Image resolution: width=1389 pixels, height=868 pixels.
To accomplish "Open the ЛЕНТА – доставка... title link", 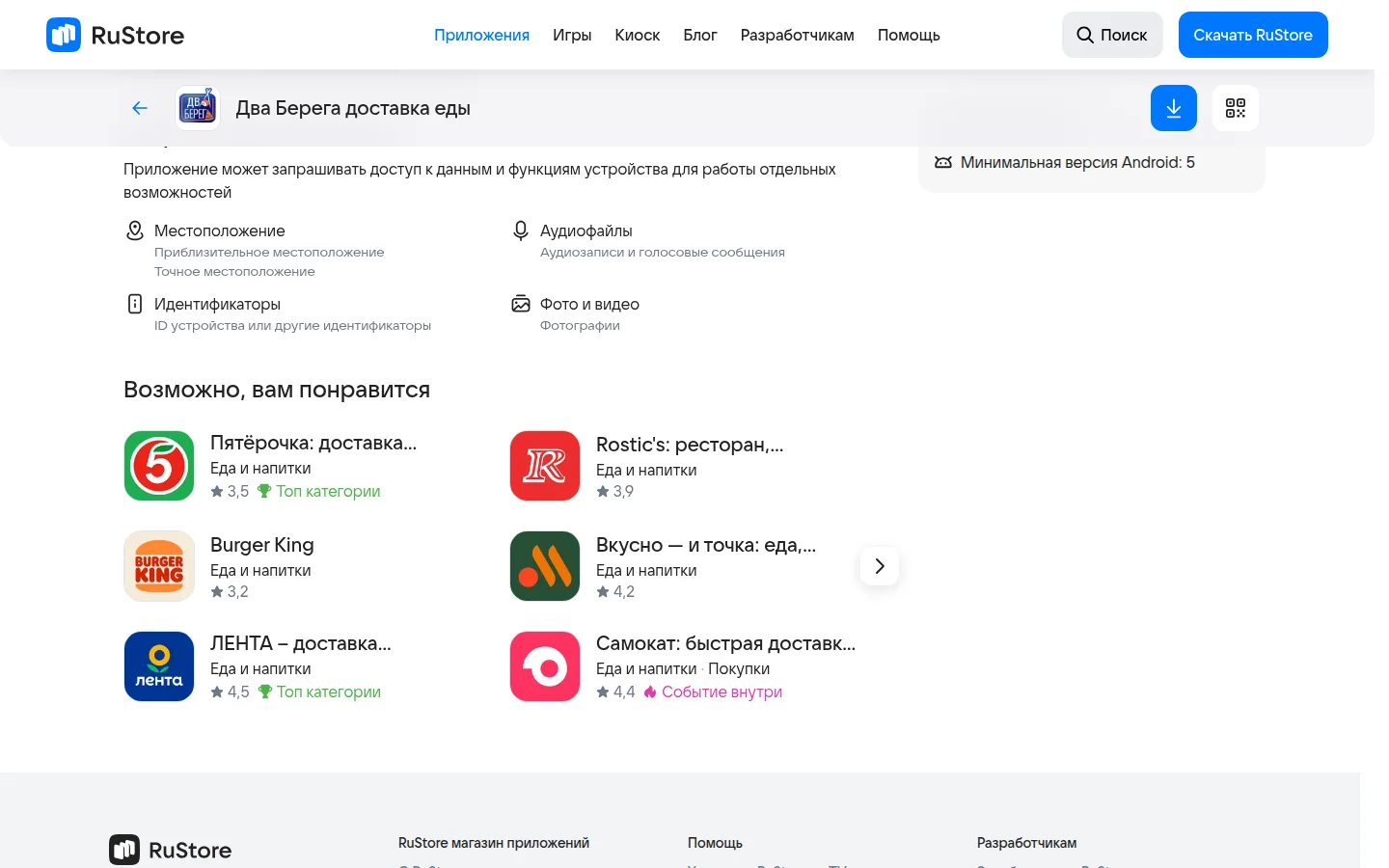I will (x=301, y=643).
